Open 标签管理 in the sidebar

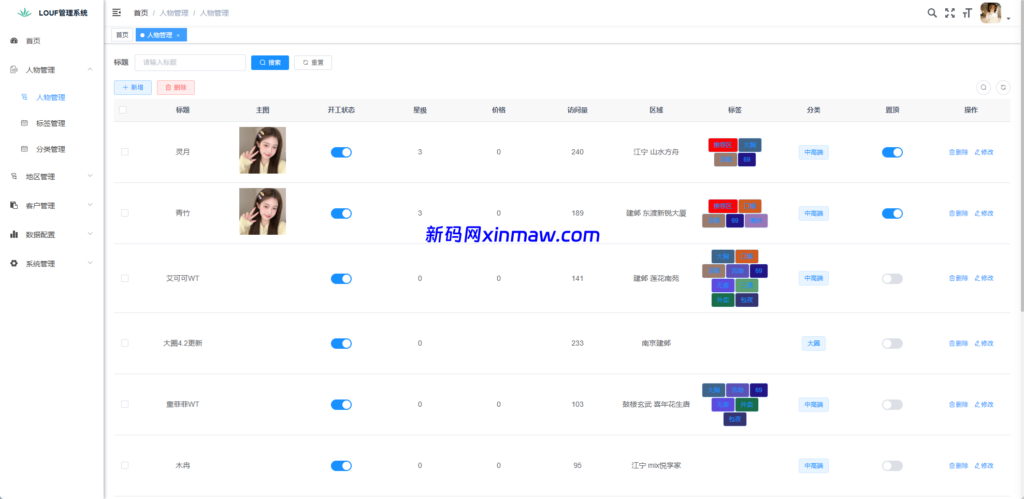[50, 124]
